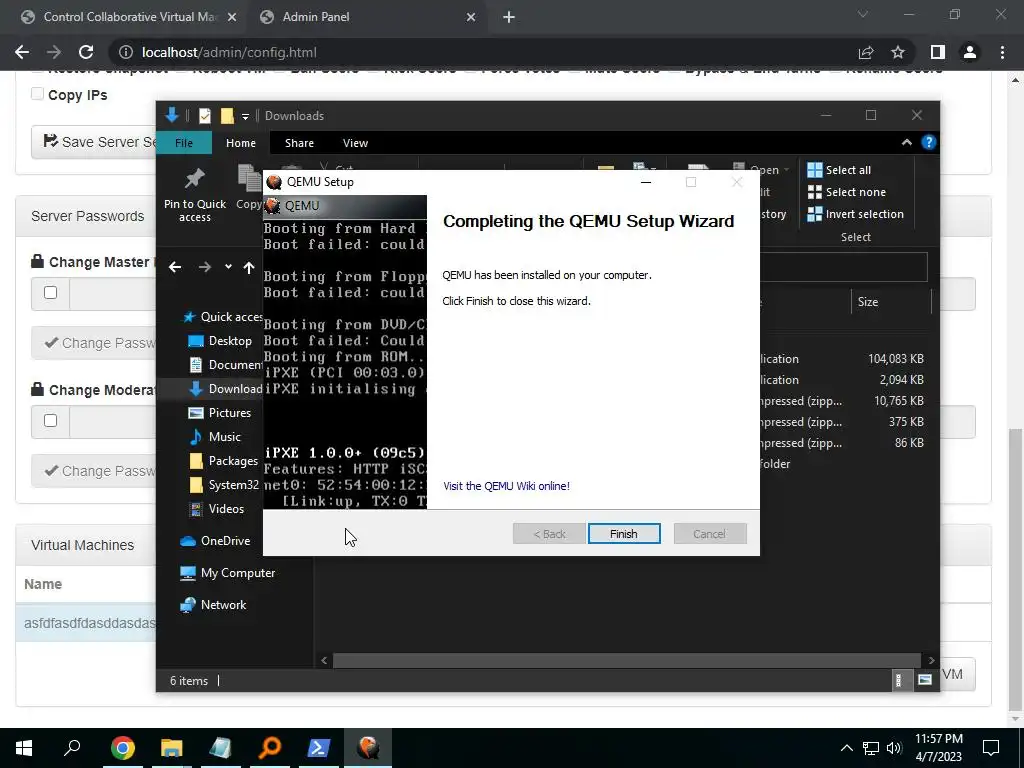Screen dimensions: 1024x768
Task: Click the volume icon in system tray
Action: [894, 748]
